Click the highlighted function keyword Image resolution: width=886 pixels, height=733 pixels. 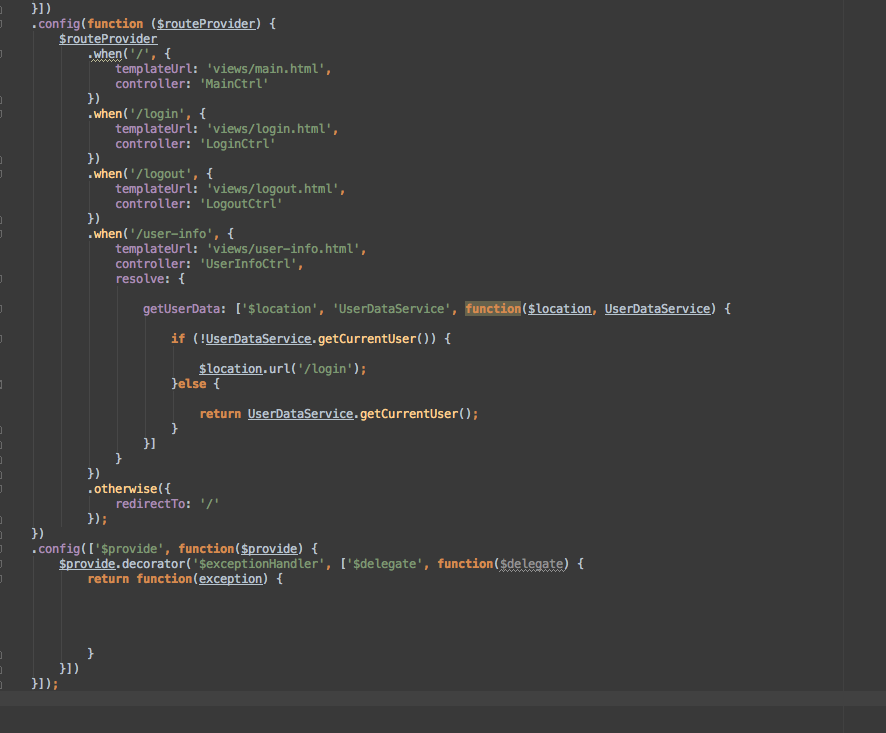pos(493,308)
